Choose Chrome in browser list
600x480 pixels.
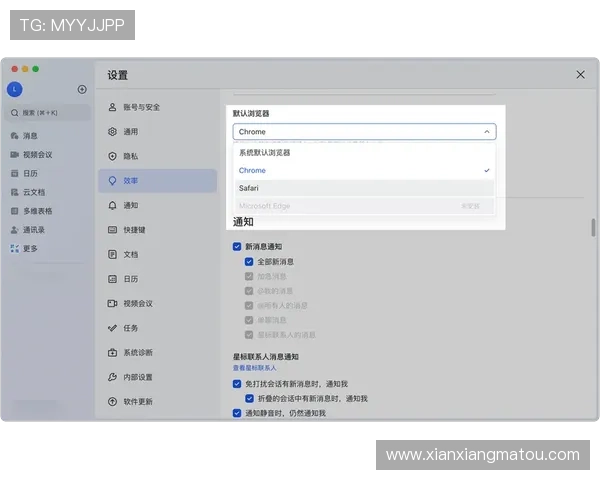click(364, 170)
